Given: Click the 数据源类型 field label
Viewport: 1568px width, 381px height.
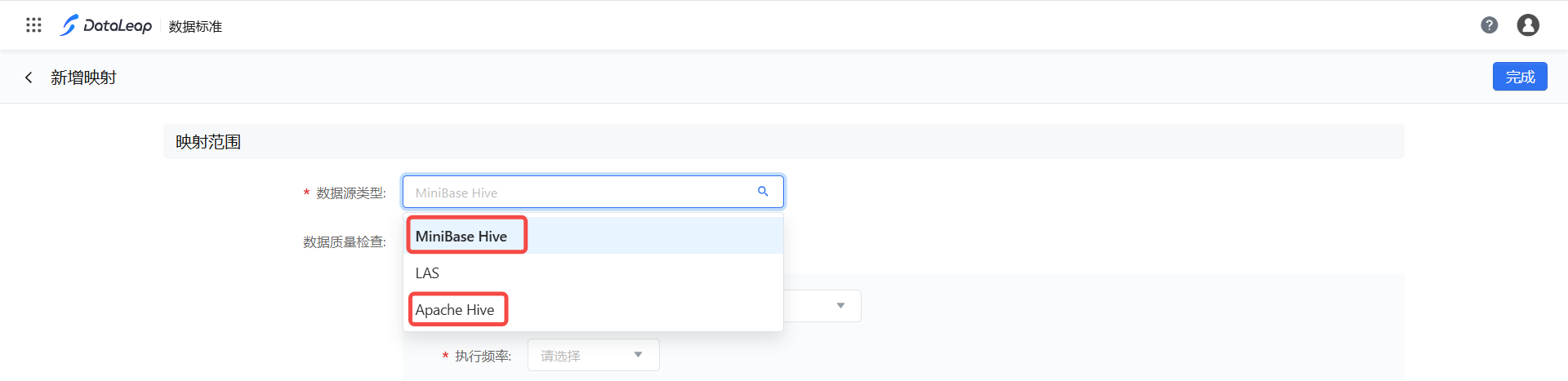Looking at the screenshot, I should pos(350,193).
